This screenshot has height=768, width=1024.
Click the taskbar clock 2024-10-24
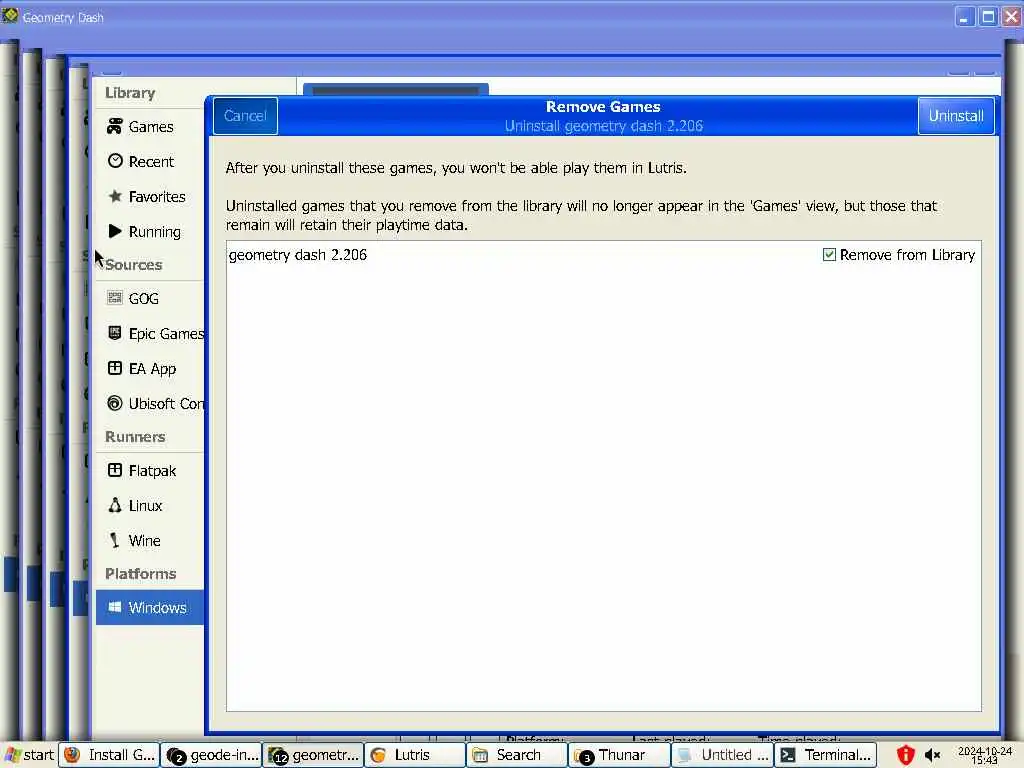point(985,756)
